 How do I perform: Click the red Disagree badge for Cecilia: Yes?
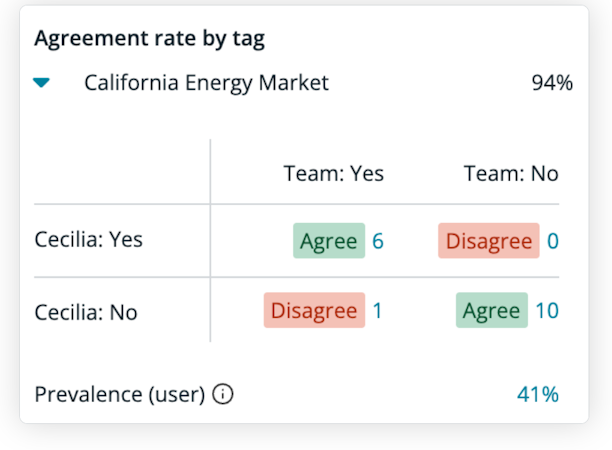pos(489,240)
